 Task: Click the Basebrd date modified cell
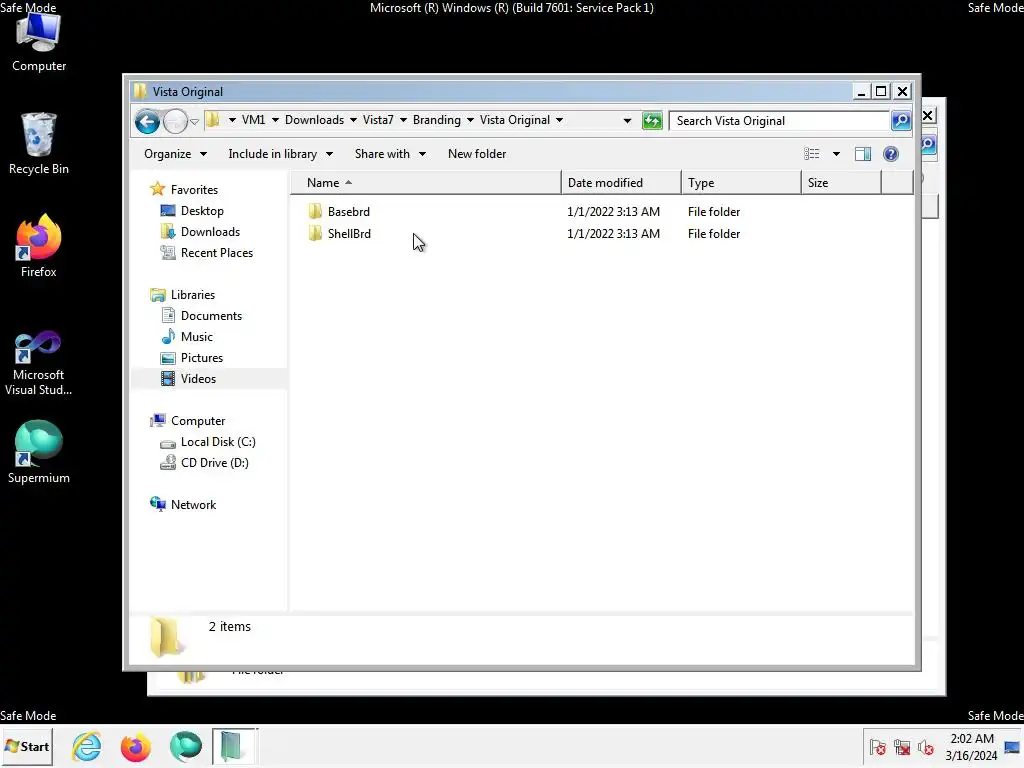click(x=613, y=212)
